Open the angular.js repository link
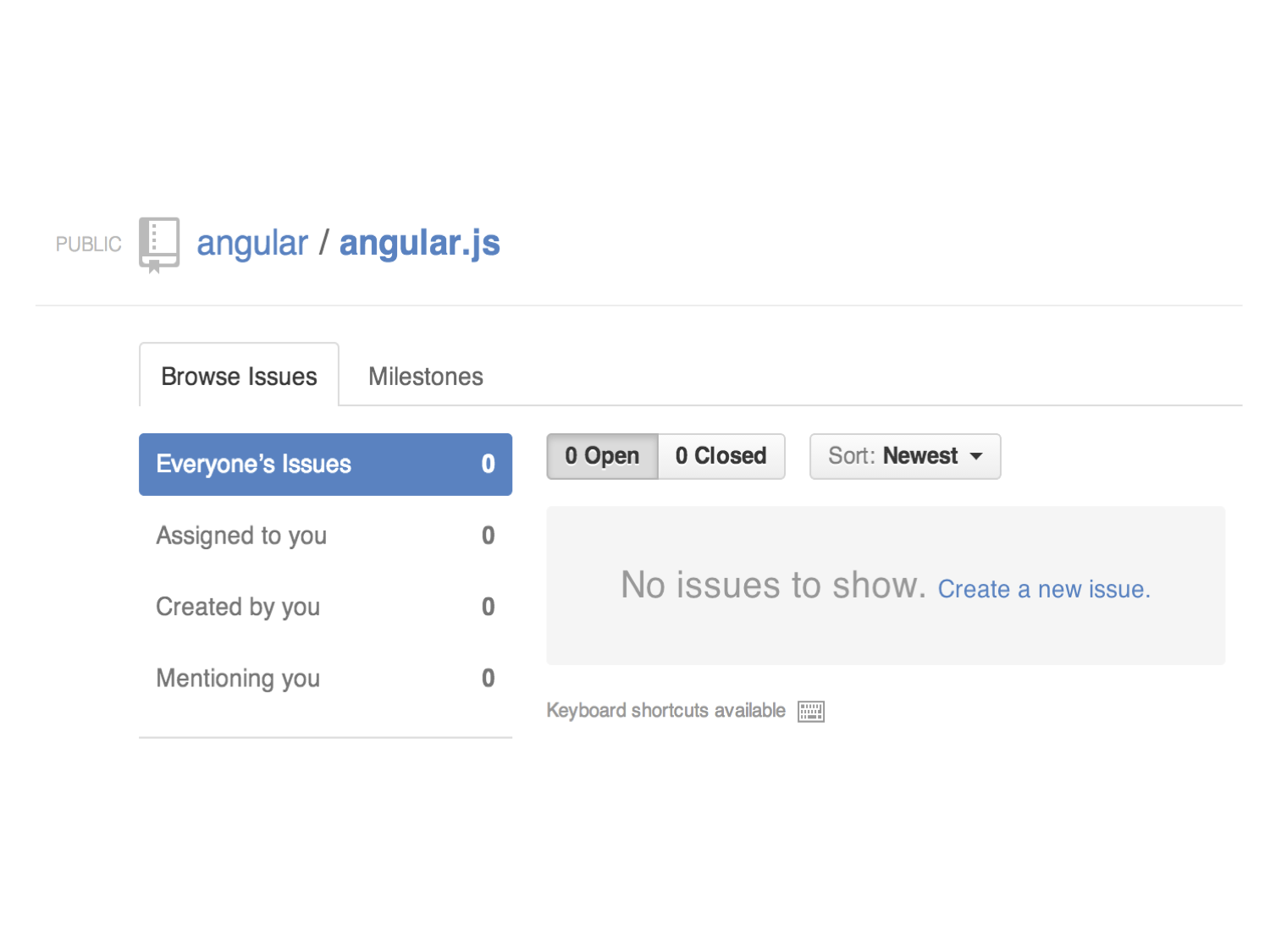Viewport: 1270px width, 952px height. [420, 244]
